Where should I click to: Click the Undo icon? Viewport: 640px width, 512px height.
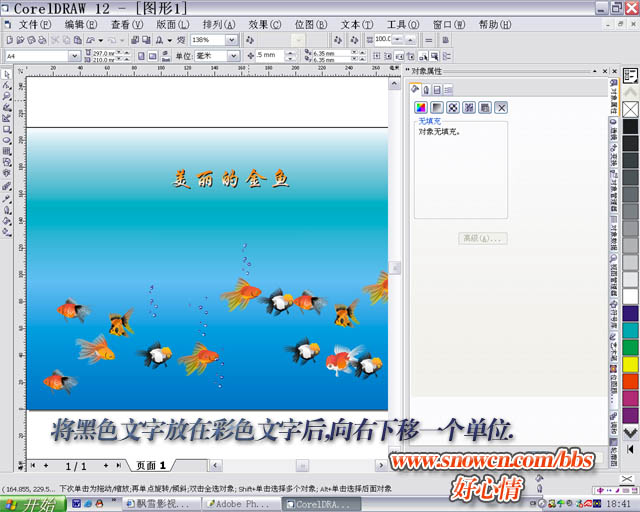91,40
